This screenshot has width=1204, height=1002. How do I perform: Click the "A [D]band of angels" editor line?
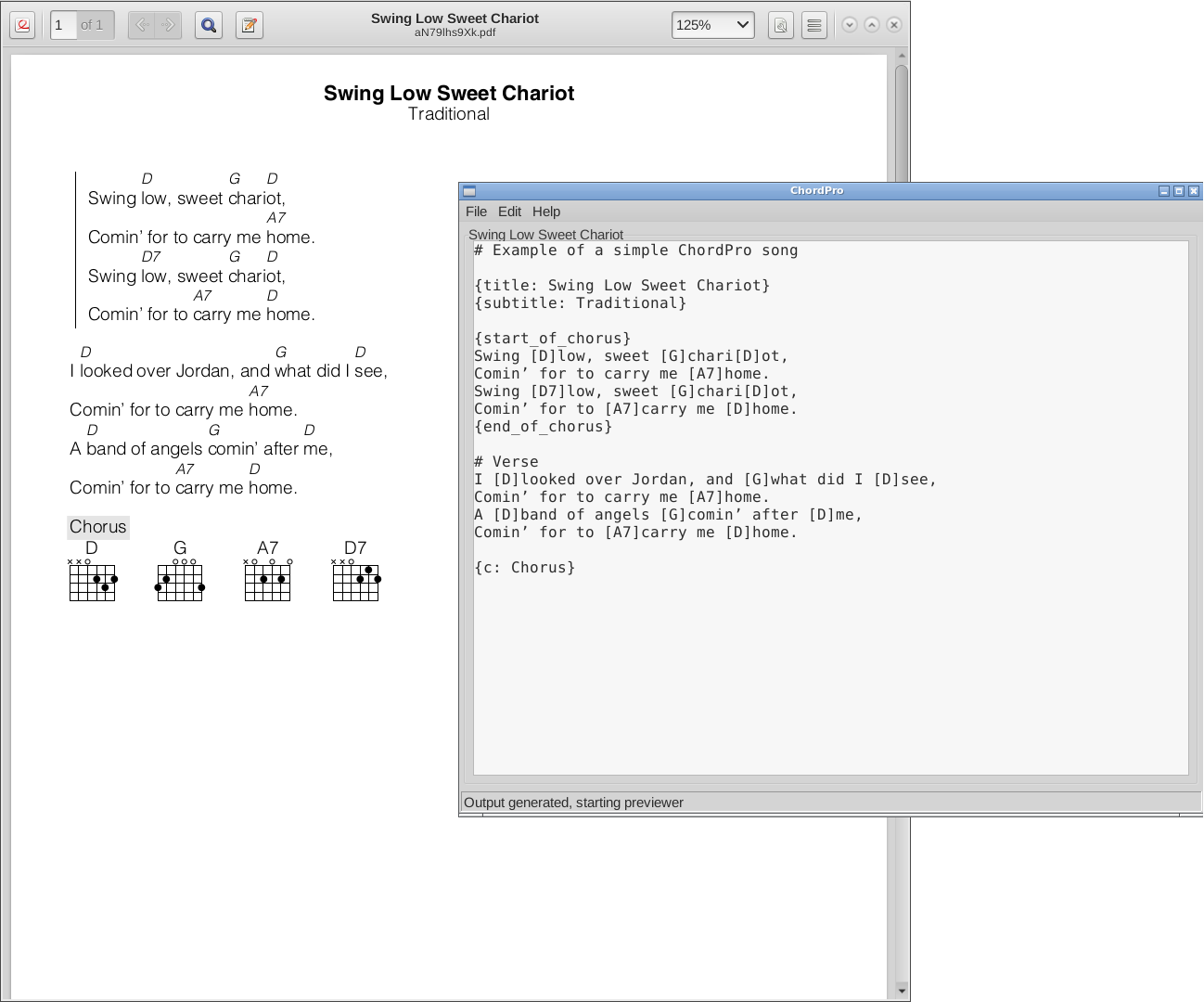click(668, 515)
